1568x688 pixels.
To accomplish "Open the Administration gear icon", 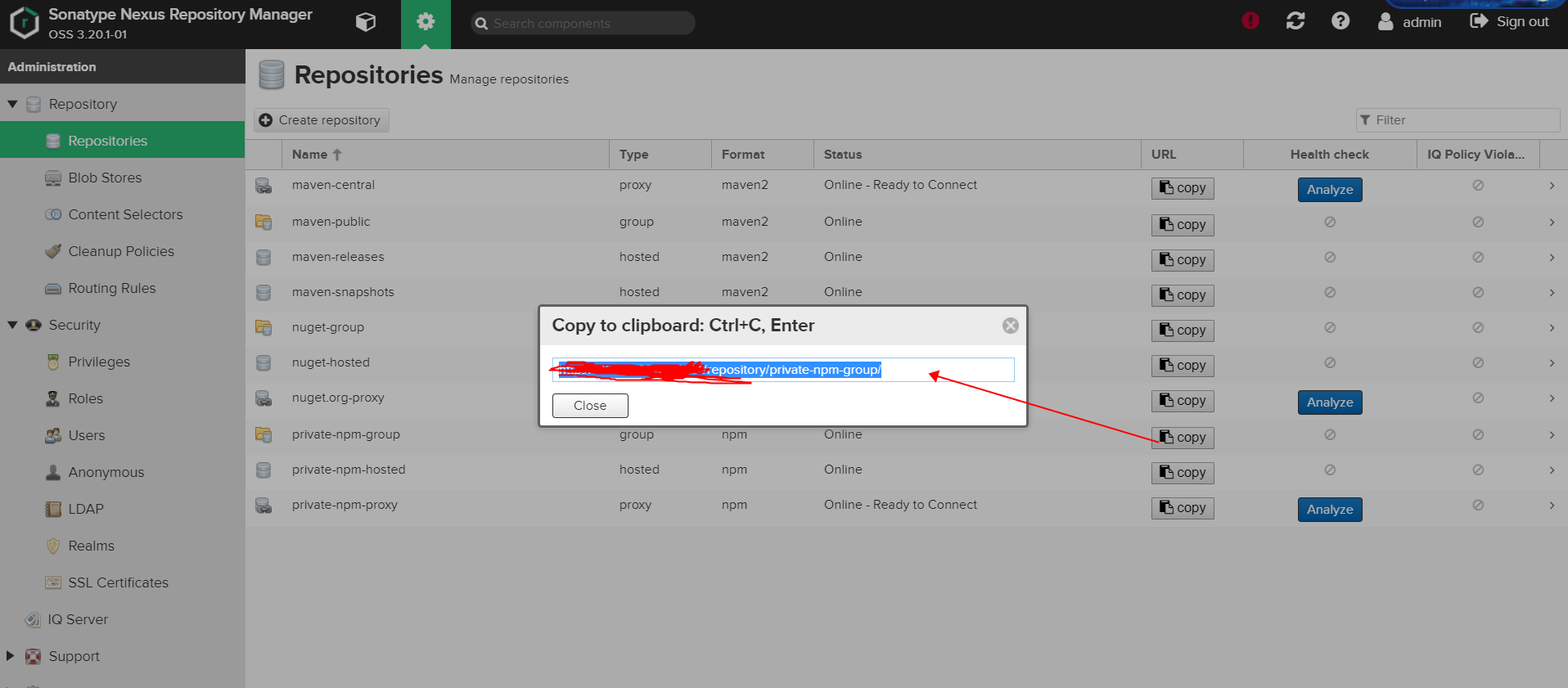I will point(426,22).
